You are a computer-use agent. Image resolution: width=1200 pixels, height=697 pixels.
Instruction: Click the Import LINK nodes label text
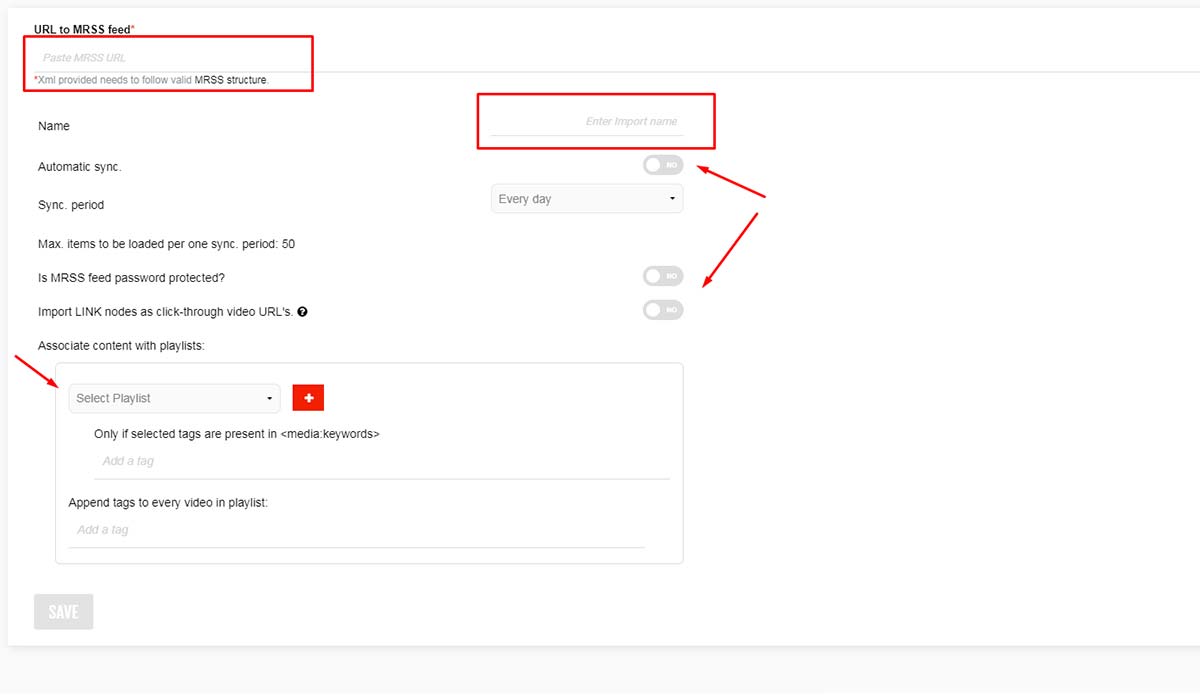165,312
